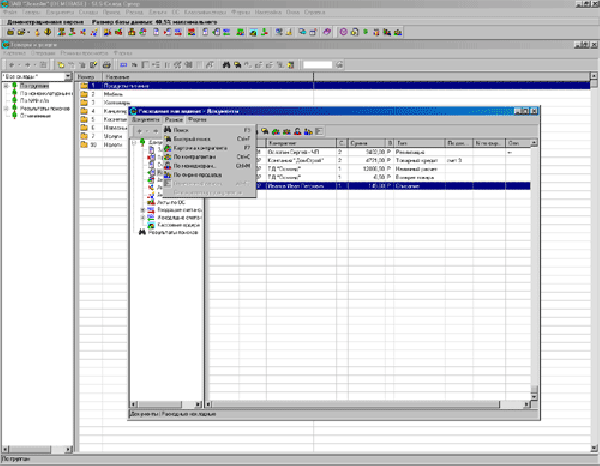Open the Все склады dropdown list
The height and width of the screenshot is (466, 600).
coord(67,76)
